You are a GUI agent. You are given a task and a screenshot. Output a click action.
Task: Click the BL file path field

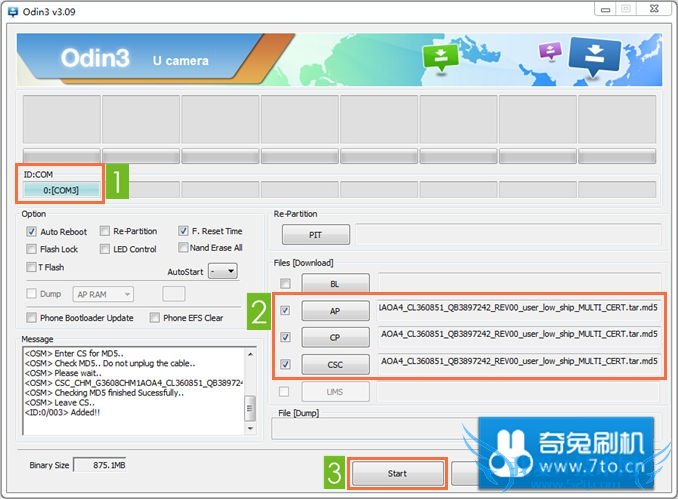point(519,282)
